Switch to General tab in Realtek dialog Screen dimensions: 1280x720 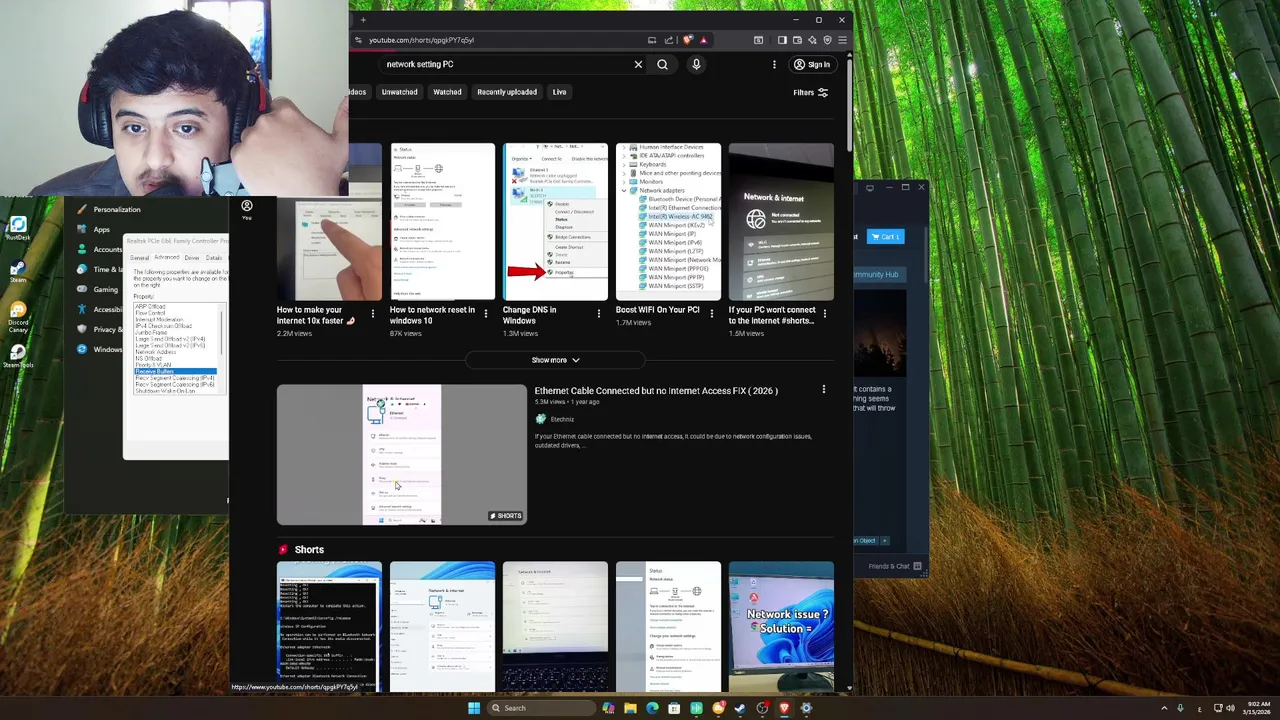pos(139,258)
